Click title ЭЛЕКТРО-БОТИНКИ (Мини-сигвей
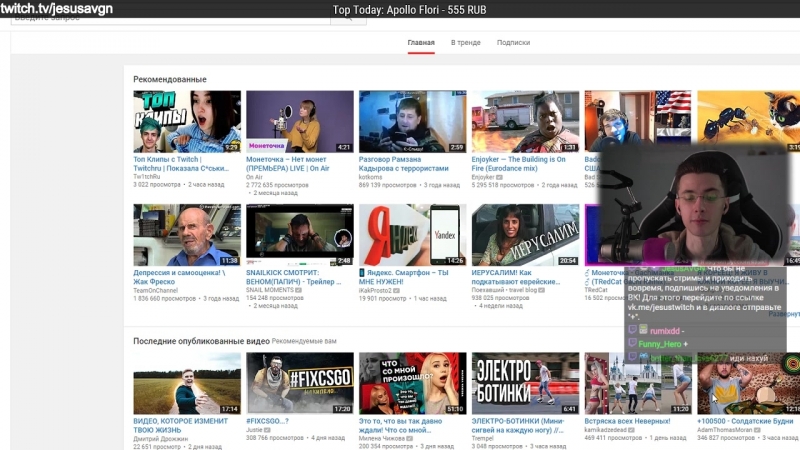 click(518, 425)
